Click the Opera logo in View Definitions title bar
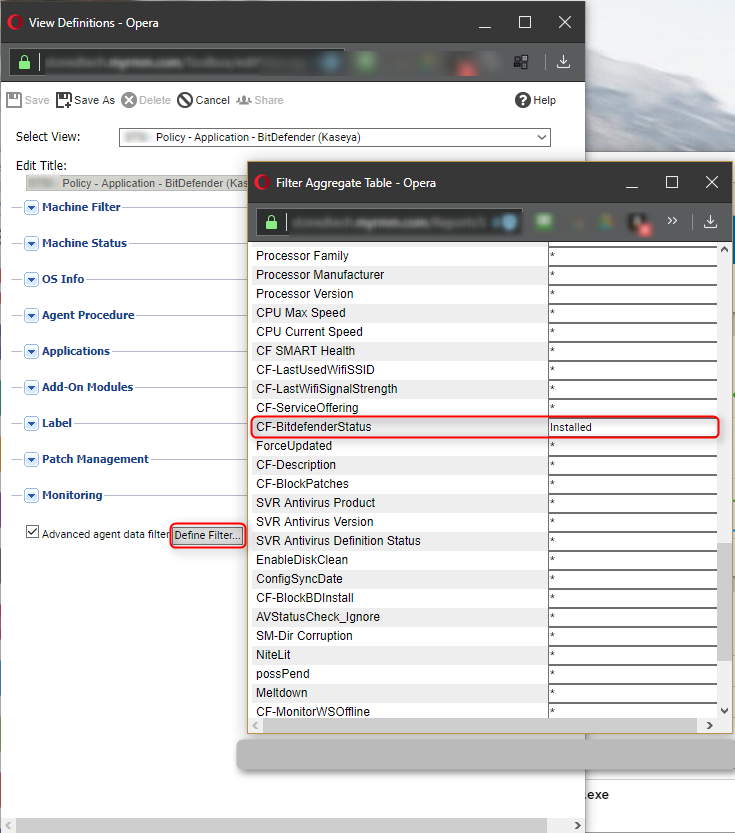This screenshot has height=833, width=735. (x=15, y=22)
